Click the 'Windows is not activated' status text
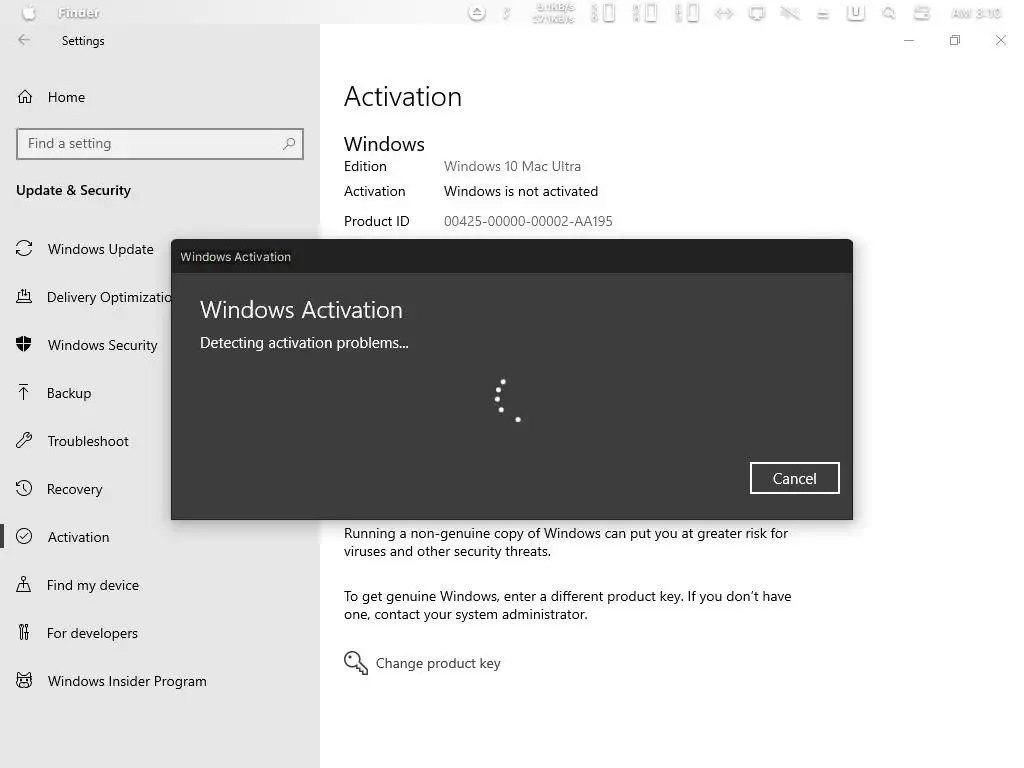Viewport: 1024px width, 768px height. [520, 191]
